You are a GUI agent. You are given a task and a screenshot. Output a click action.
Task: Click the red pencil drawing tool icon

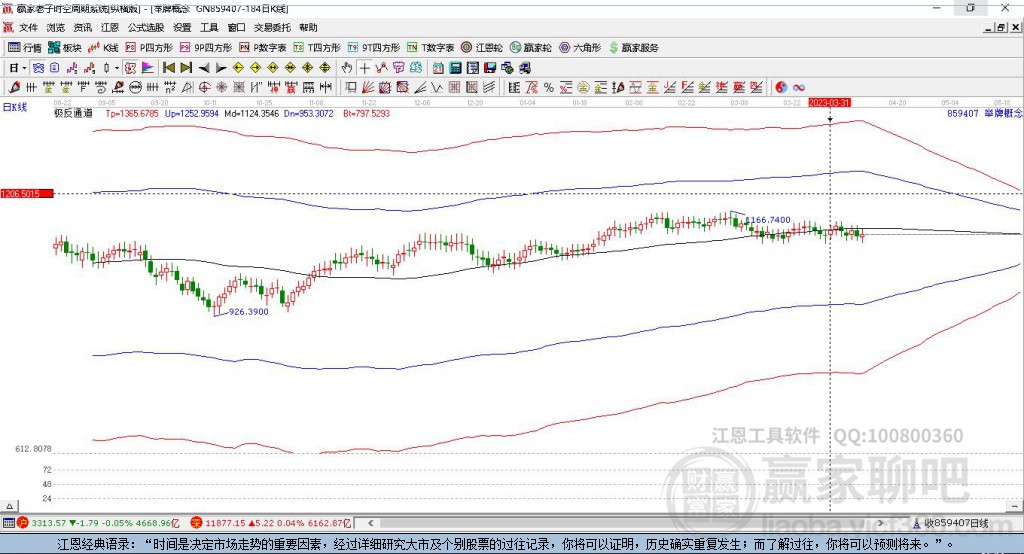click(x=14, y=88)
